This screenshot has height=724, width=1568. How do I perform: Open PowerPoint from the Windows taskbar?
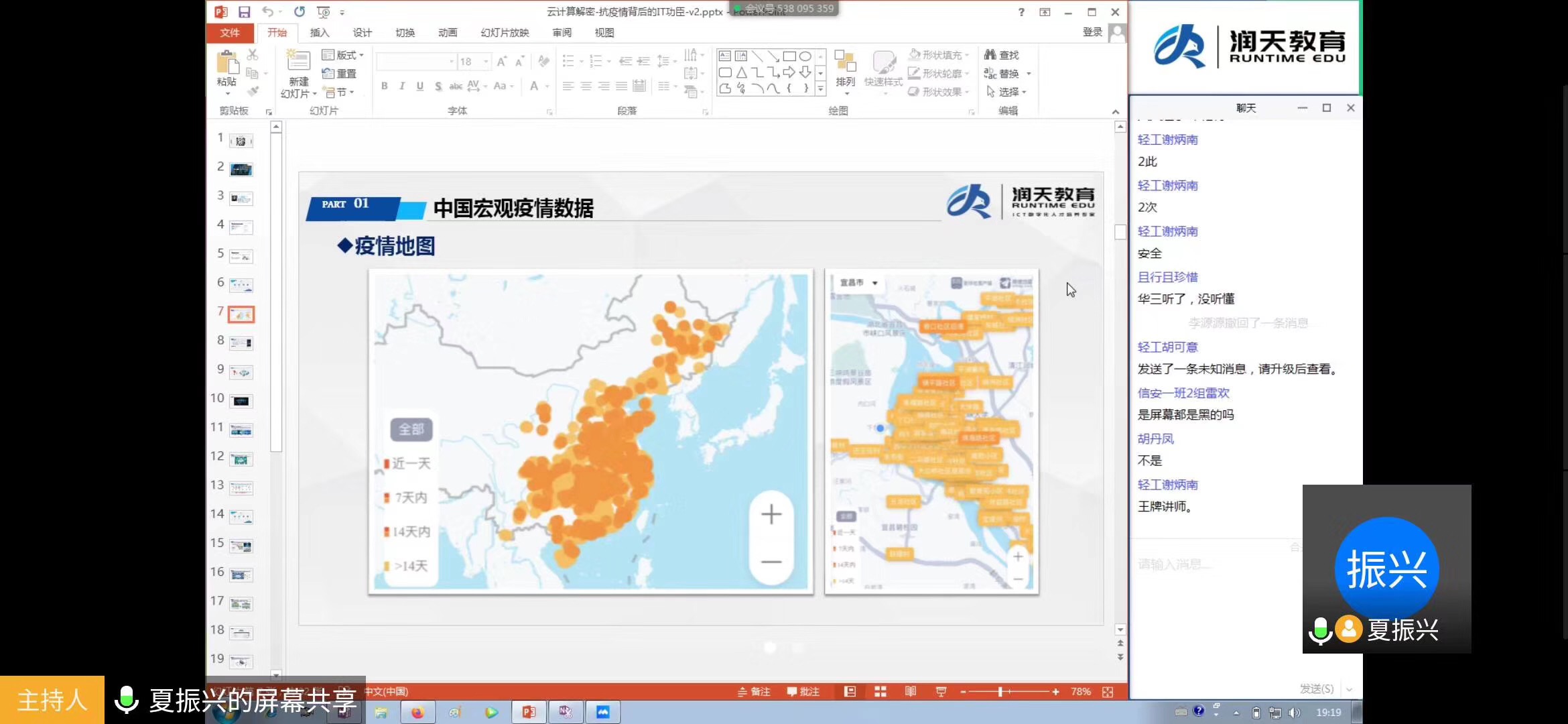pos(529,712)
